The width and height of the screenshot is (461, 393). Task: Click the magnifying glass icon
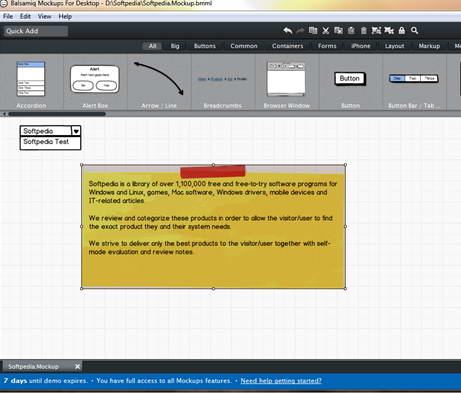point(414,31)
